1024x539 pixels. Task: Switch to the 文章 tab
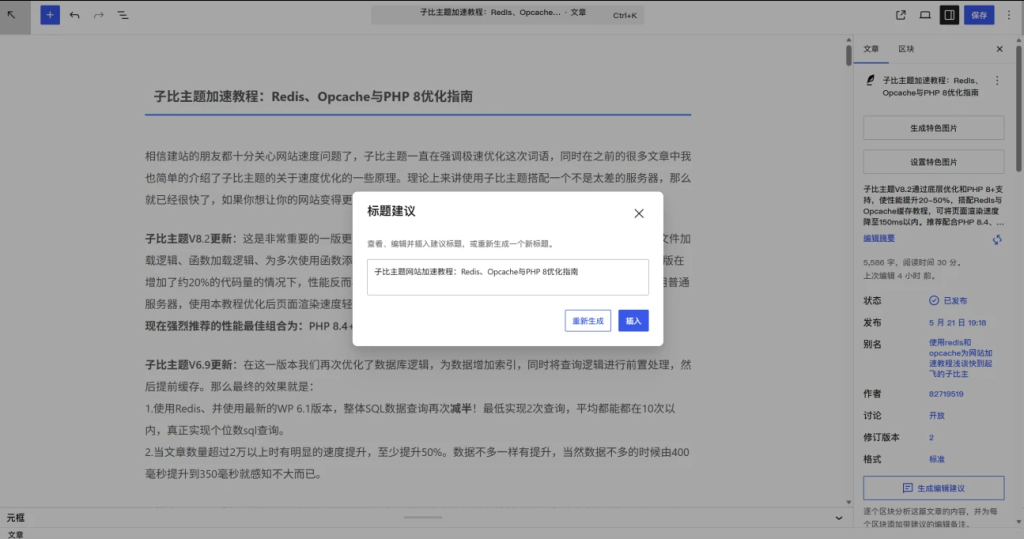coord(871,49)
